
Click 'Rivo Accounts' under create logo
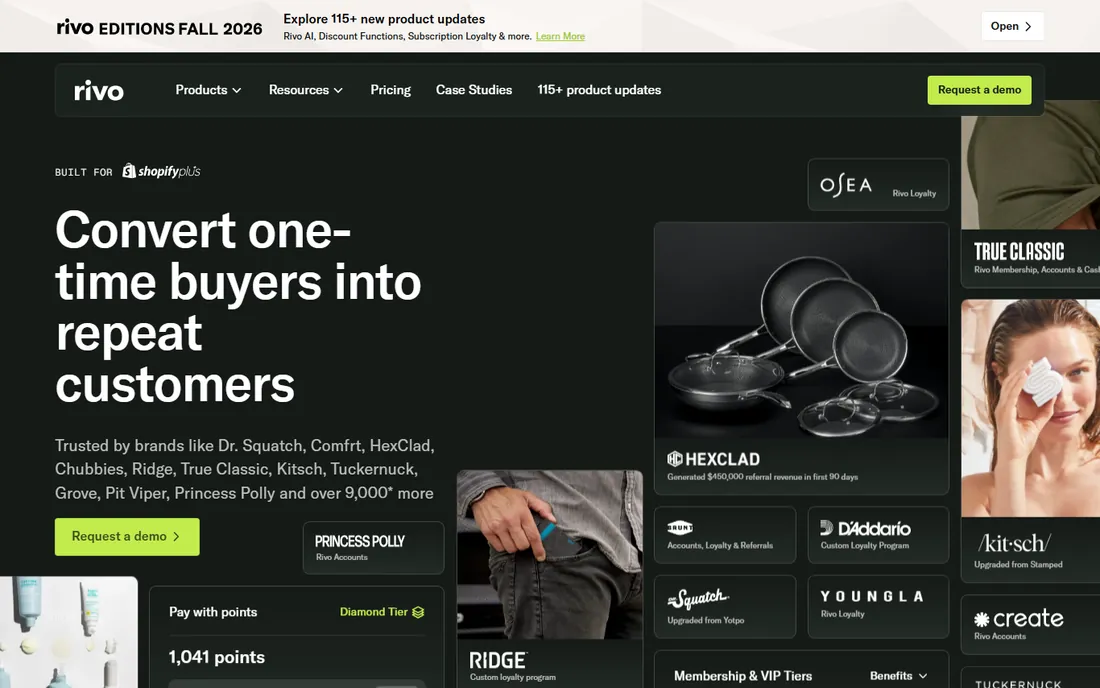pyautogui.click(x=1000, y=637)
